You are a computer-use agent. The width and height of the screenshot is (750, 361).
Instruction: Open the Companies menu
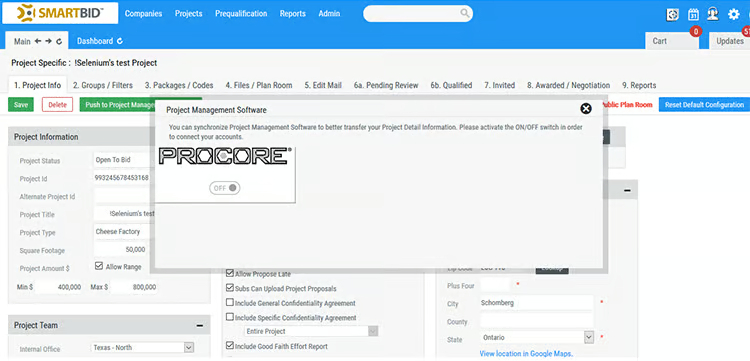click(143, 13)
